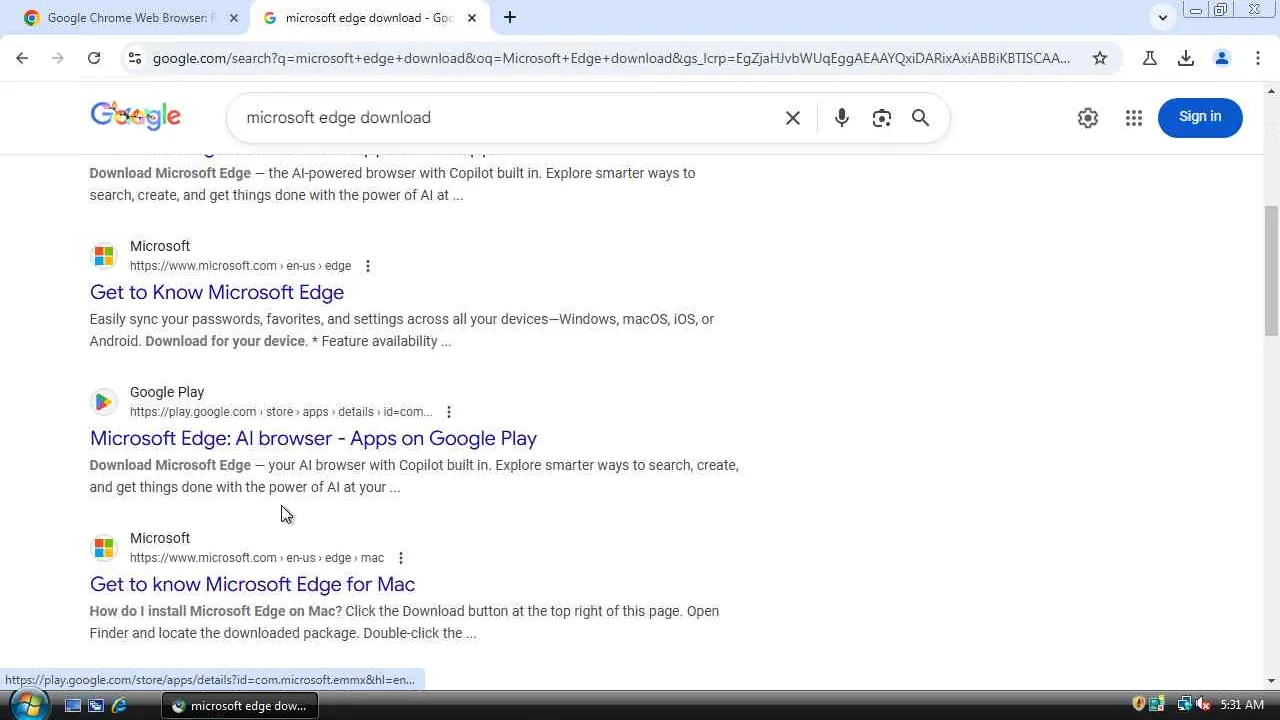Screen dimensions: 1280x720
Task: Open the Chrome profile icon
Action: (x=1222, y=58)
